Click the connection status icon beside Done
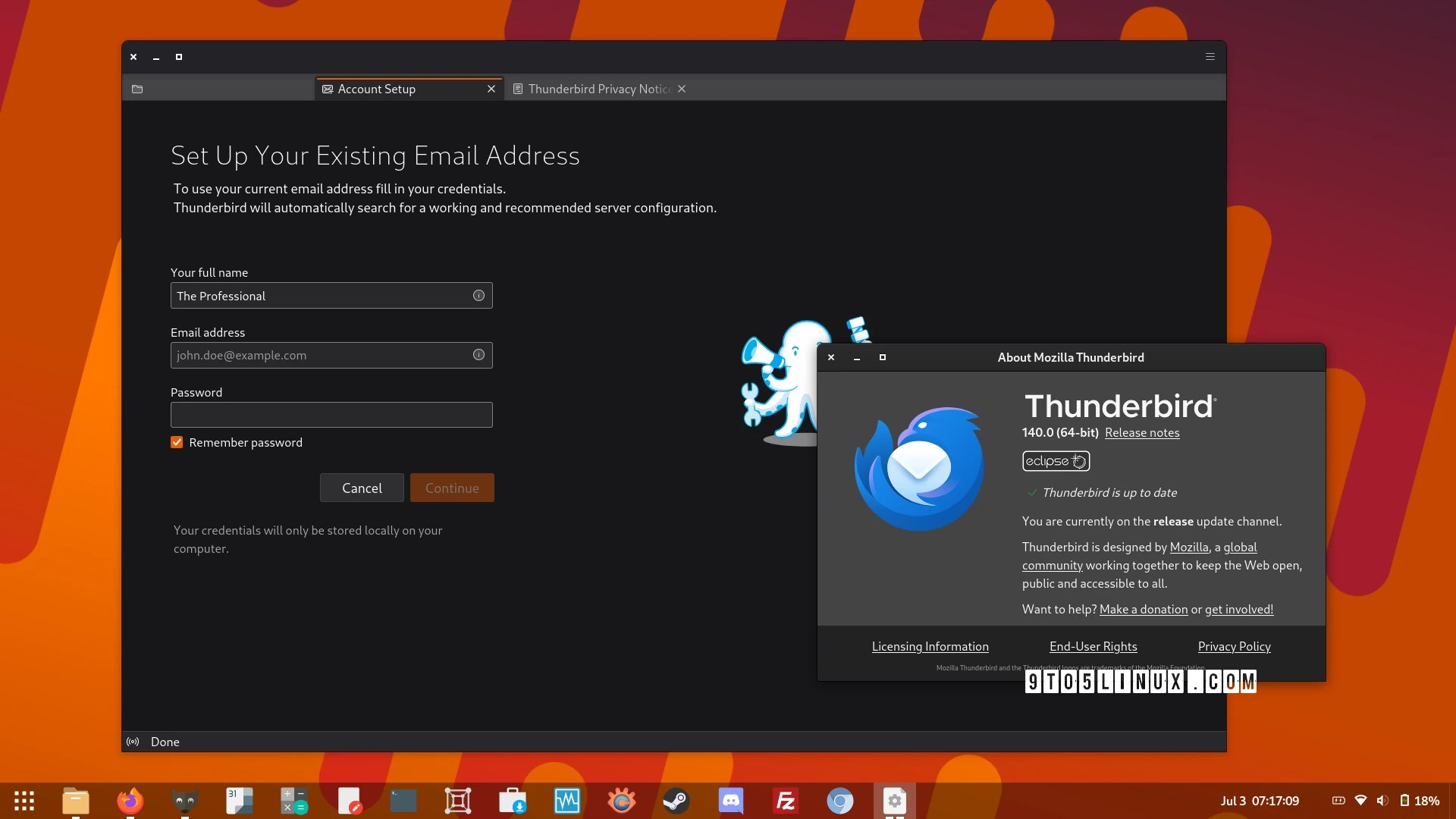The width and height of the screenshot is (1456, 819). pyautogui.click(x=133, y=742)
